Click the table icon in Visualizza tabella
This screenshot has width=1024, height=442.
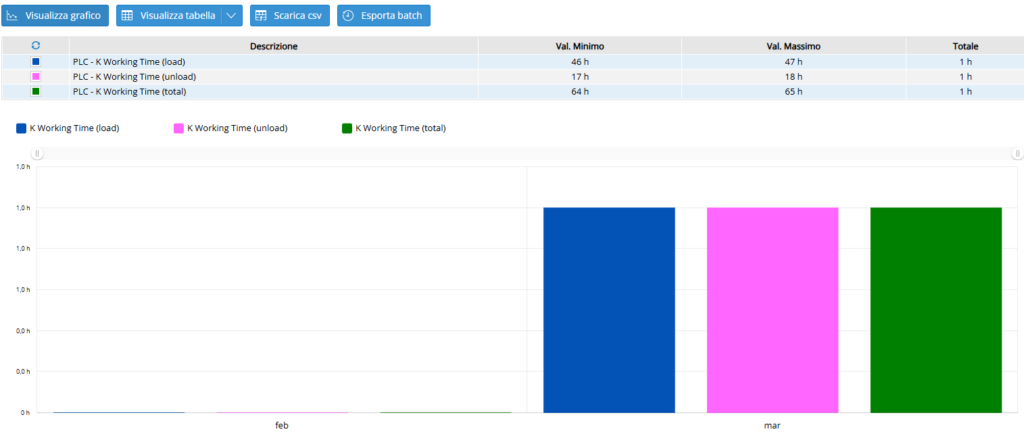(128, 16)
